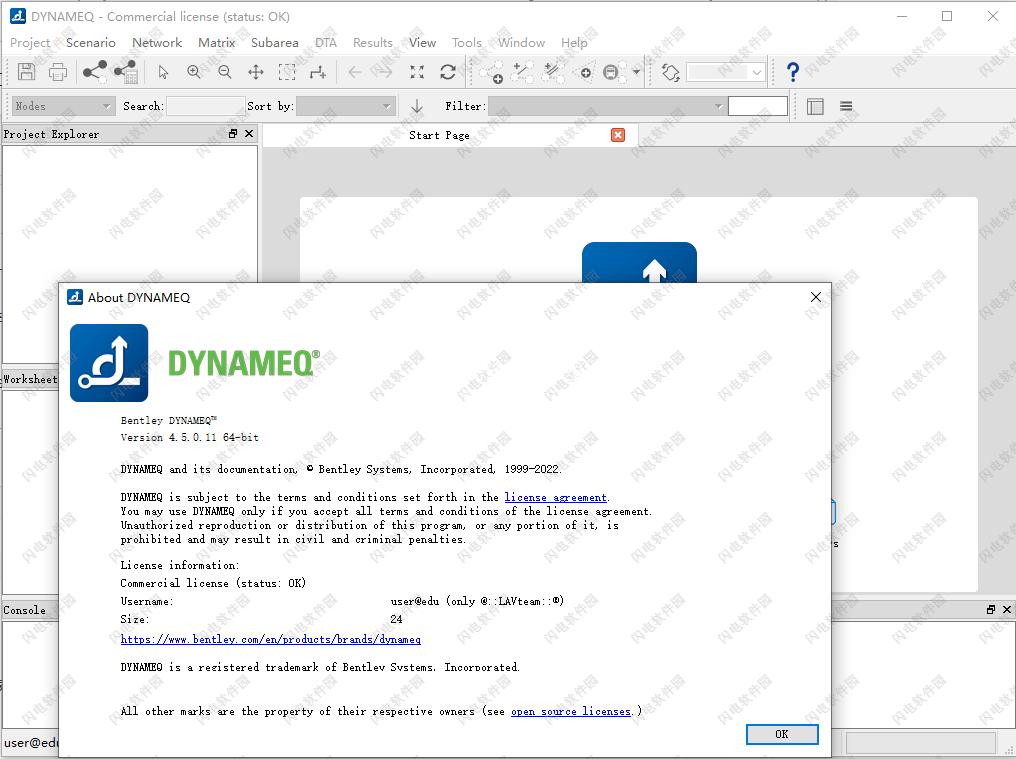Close the Project Explorer panel
This screenshot has height=759, width=1016.
pyautogui.click(x=249, y=134)
